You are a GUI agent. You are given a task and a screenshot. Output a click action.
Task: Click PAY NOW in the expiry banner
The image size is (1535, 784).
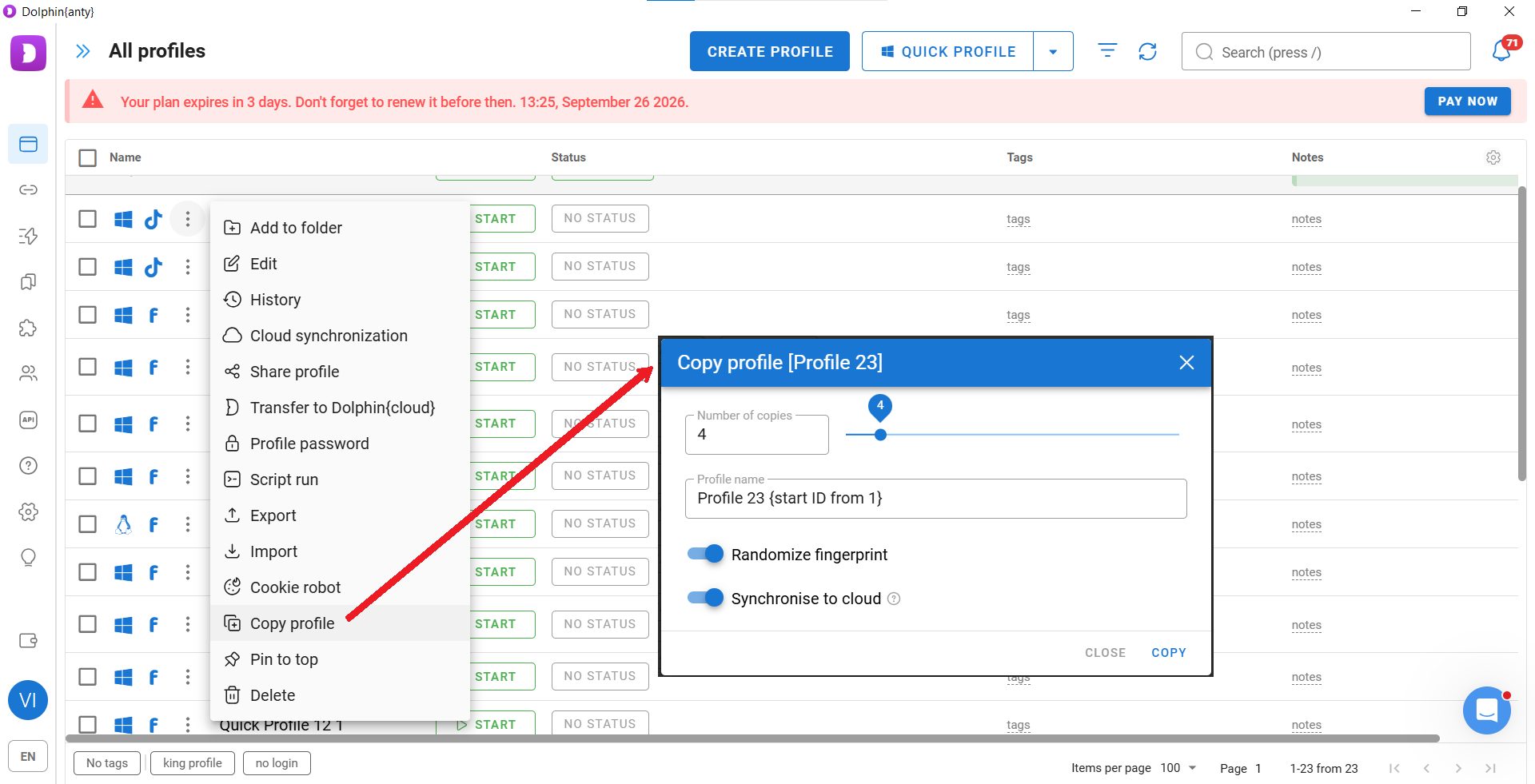1467,101
